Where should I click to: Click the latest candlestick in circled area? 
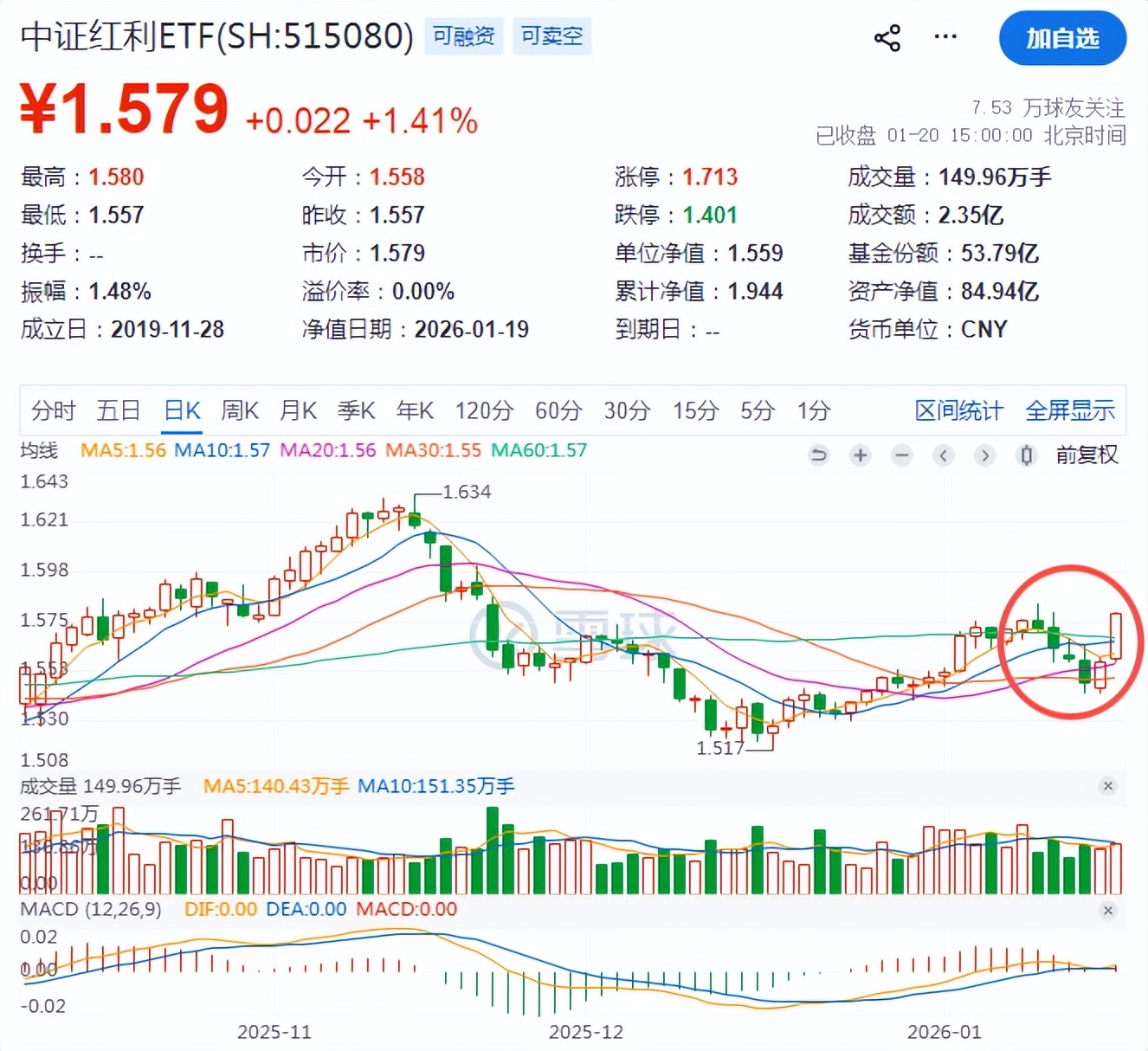[x=1116, y=635]
